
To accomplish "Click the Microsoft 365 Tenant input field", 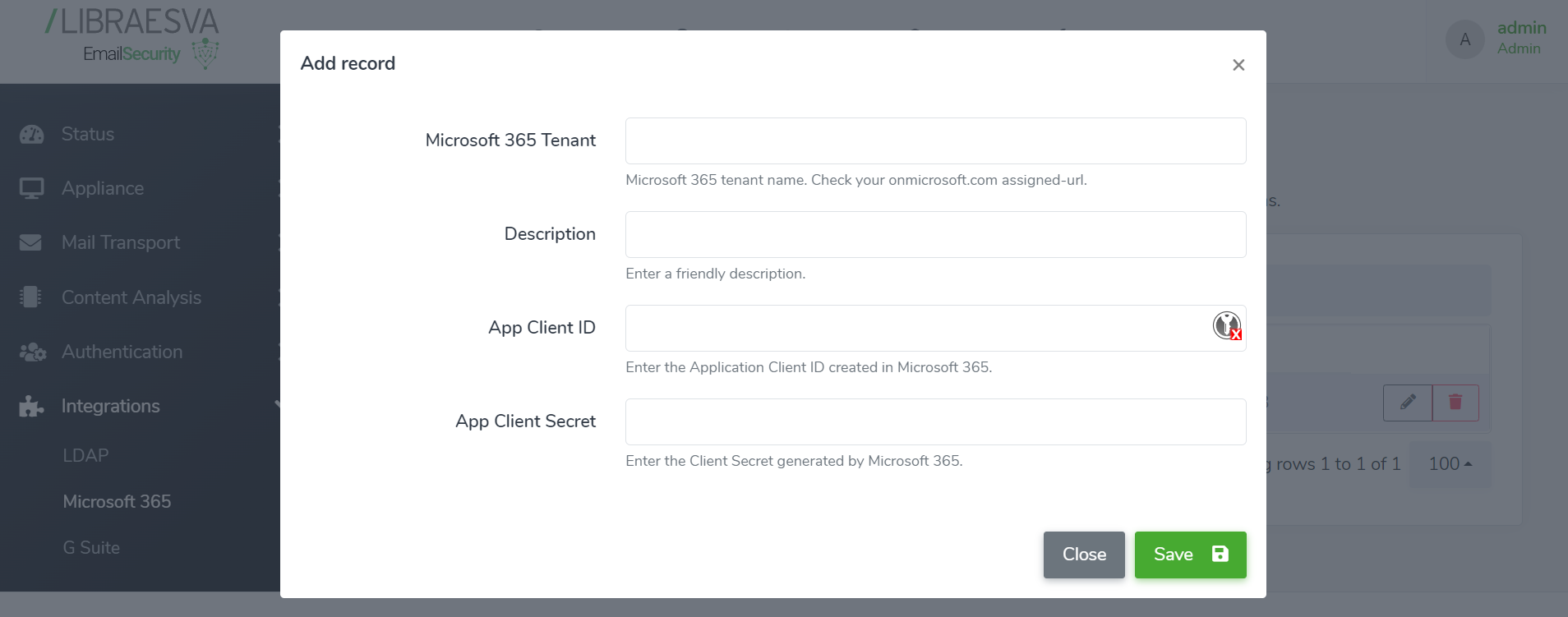I will pos(935,140).
